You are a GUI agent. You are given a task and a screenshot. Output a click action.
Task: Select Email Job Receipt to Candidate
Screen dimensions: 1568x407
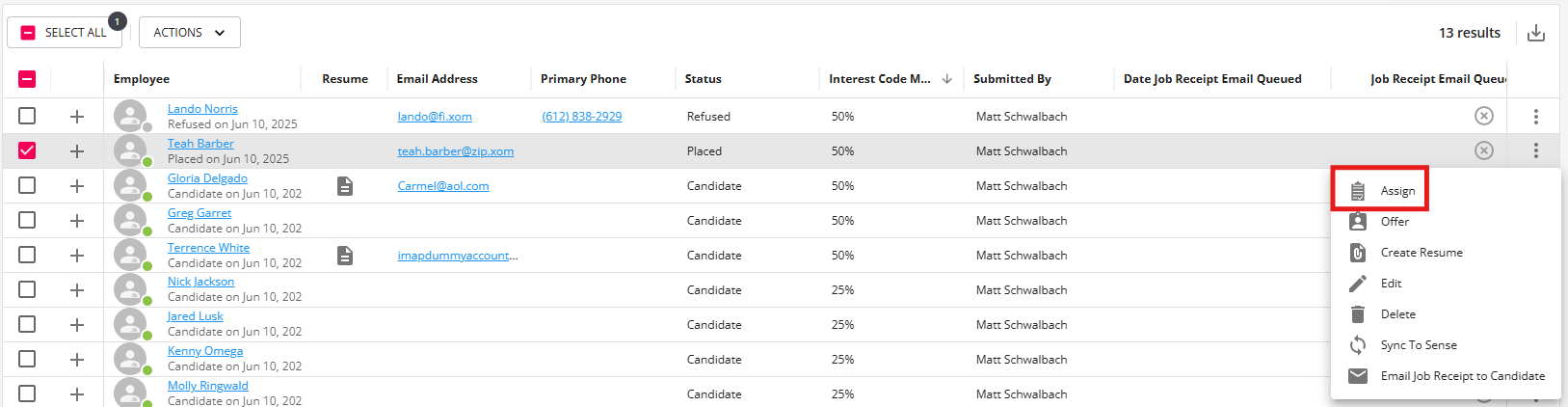1462,376
